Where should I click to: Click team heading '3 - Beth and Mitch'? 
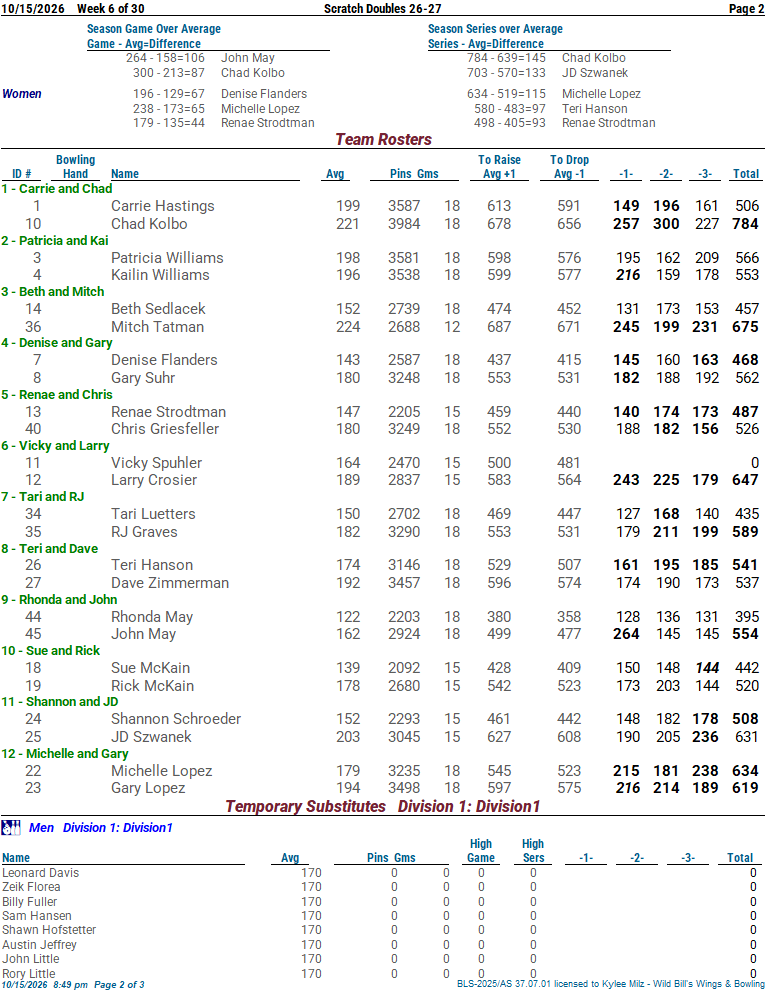pyautogui.click(x=53, y=291)
